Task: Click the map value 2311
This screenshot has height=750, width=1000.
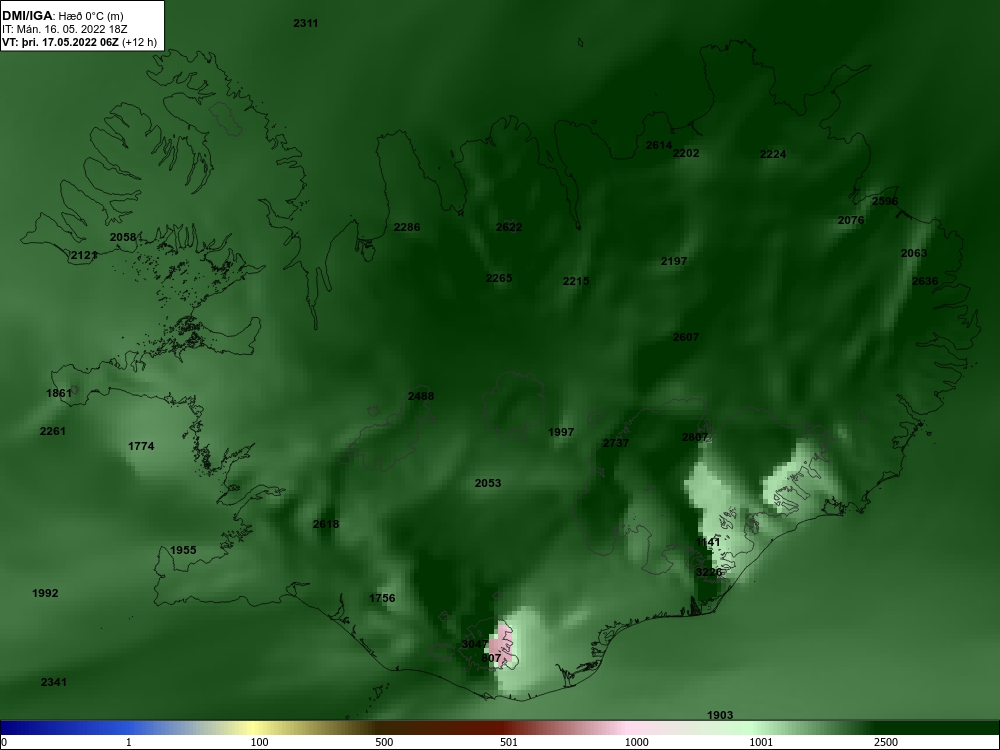Action: [x=305, y=24]
